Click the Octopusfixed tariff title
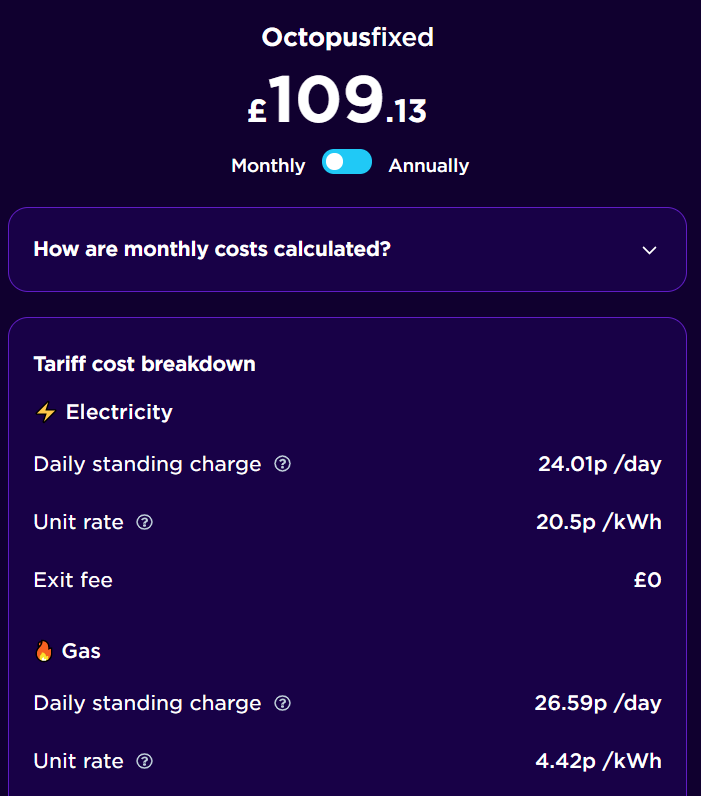This screenshot has height=796, width=701. (x=347, y=38)
